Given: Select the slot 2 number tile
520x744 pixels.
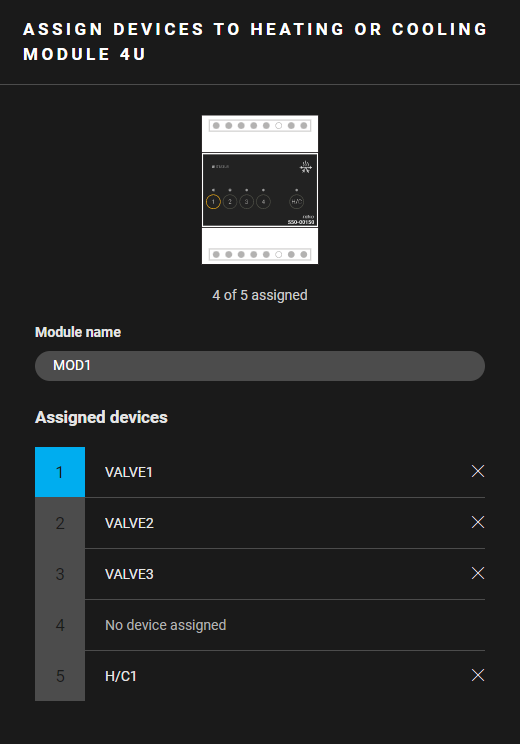Looking at the screenshot, I should pos(60,523).
